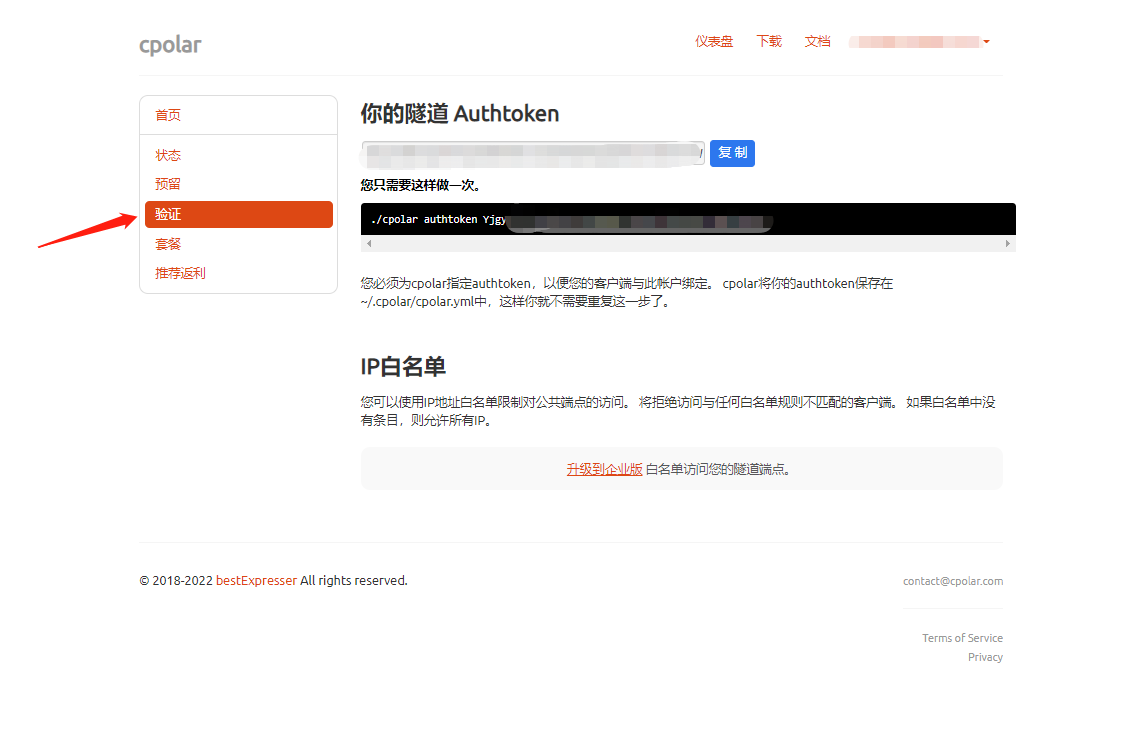
Task: Open the bestExpresser link
Action: click(x=256, y=581)
